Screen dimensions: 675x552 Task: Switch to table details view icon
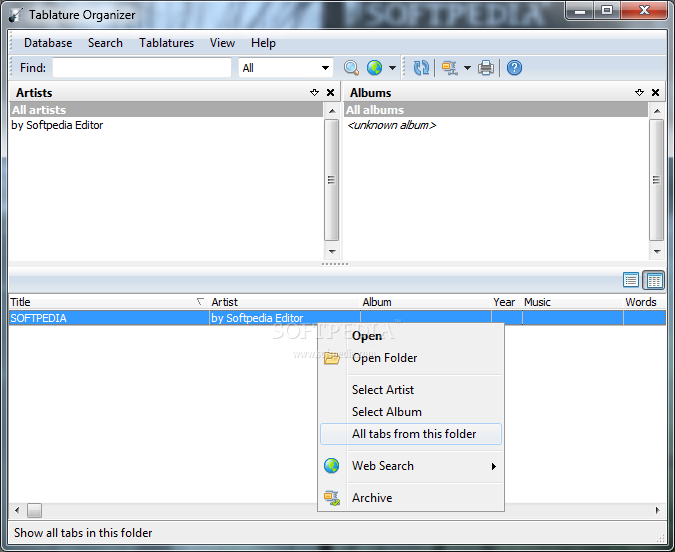(x=654, y=280)
